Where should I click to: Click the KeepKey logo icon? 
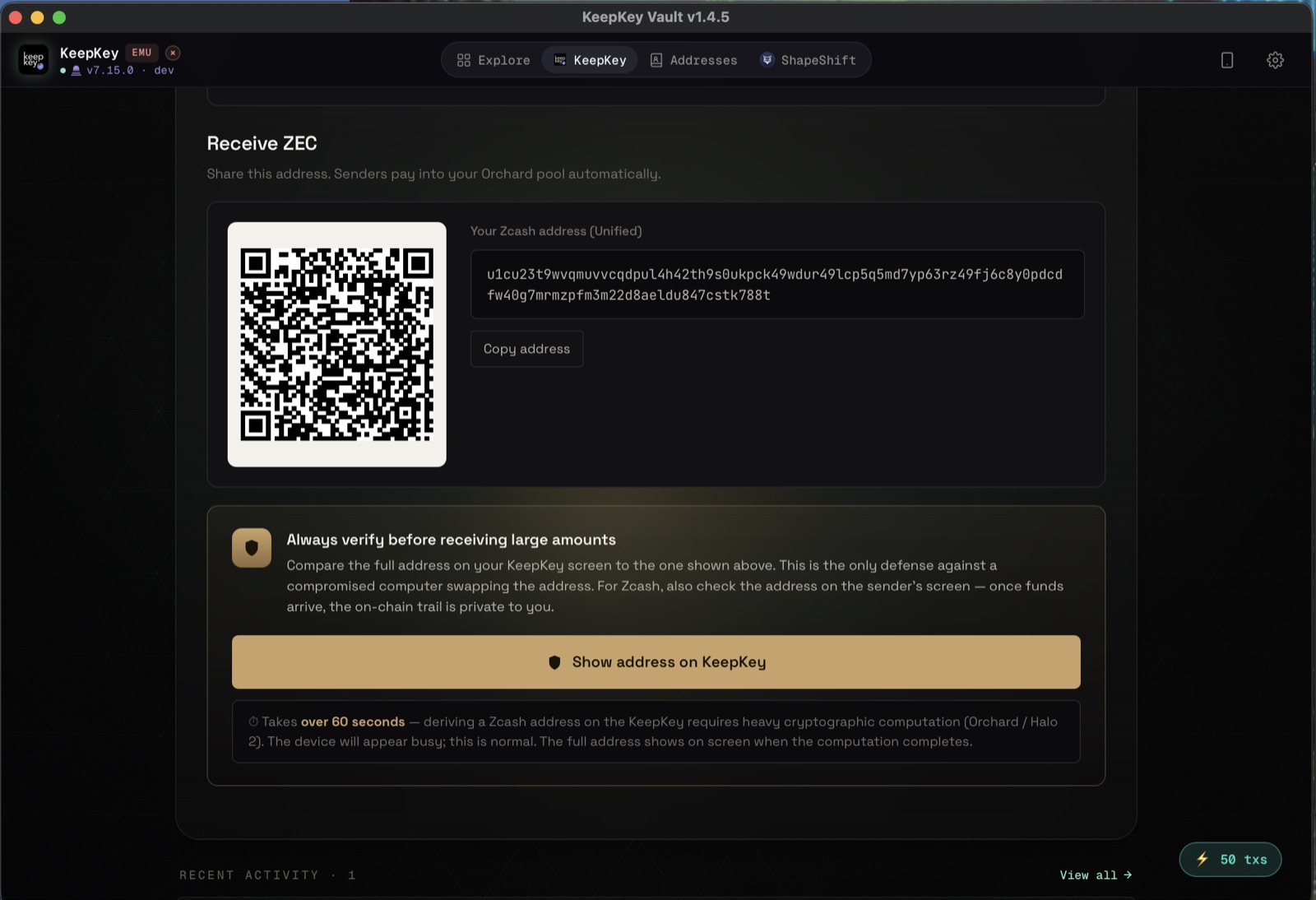(34, 60)
